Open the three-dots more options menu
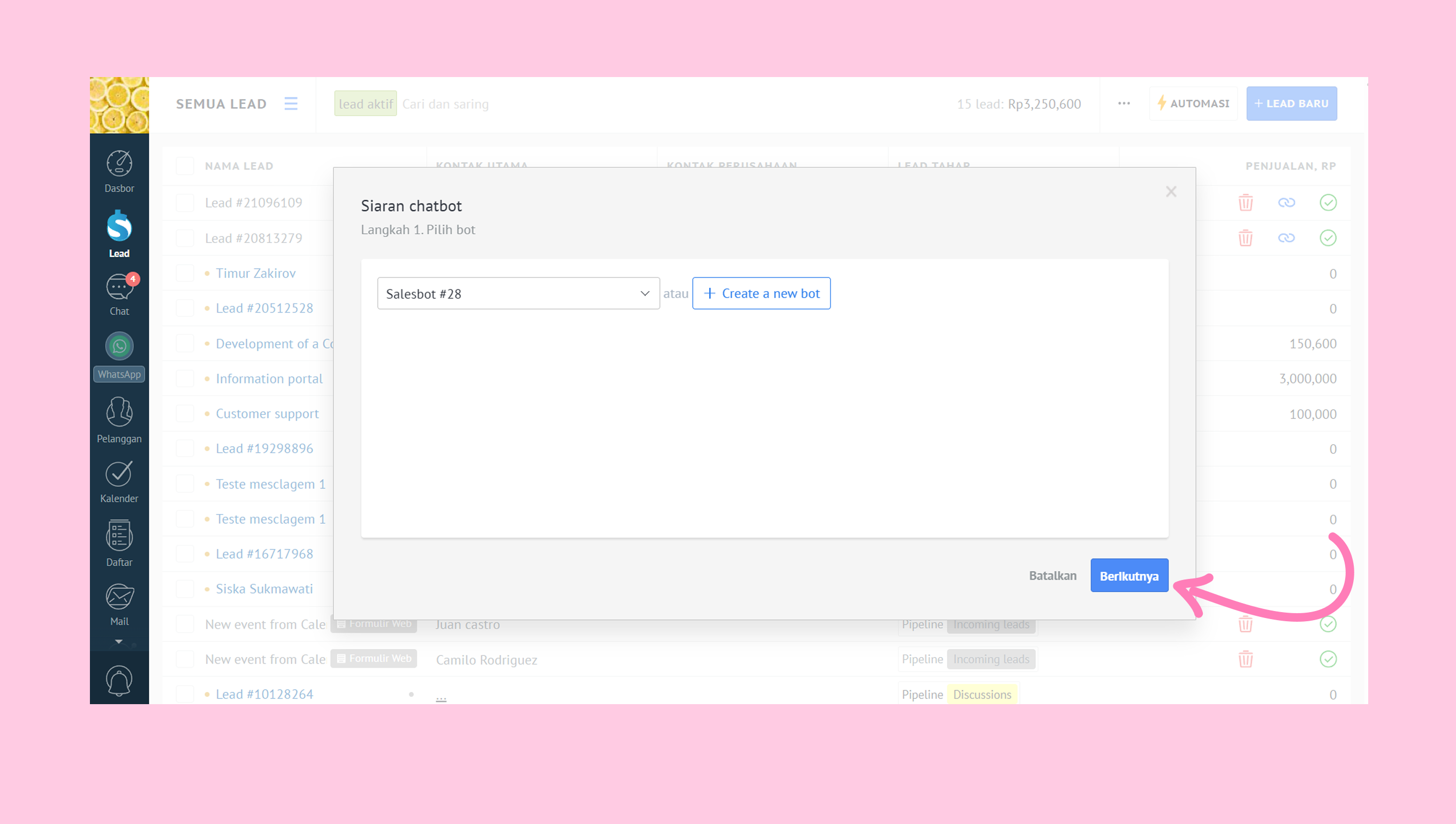Viewport: 1456px width, 824px height. [x=1124, y=104]
